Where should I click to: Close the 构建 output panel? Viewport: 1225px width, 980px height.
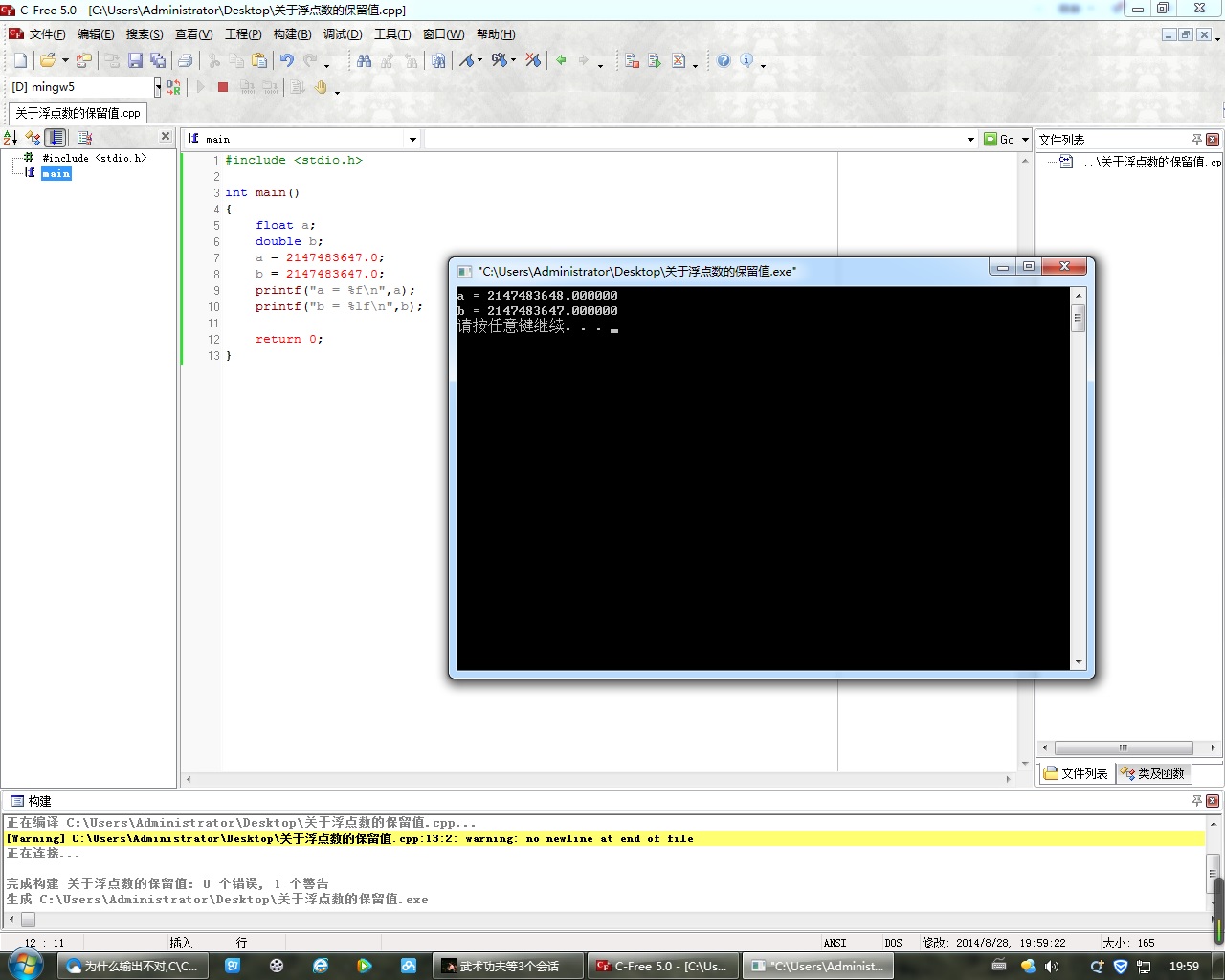tap(1213, 800)
